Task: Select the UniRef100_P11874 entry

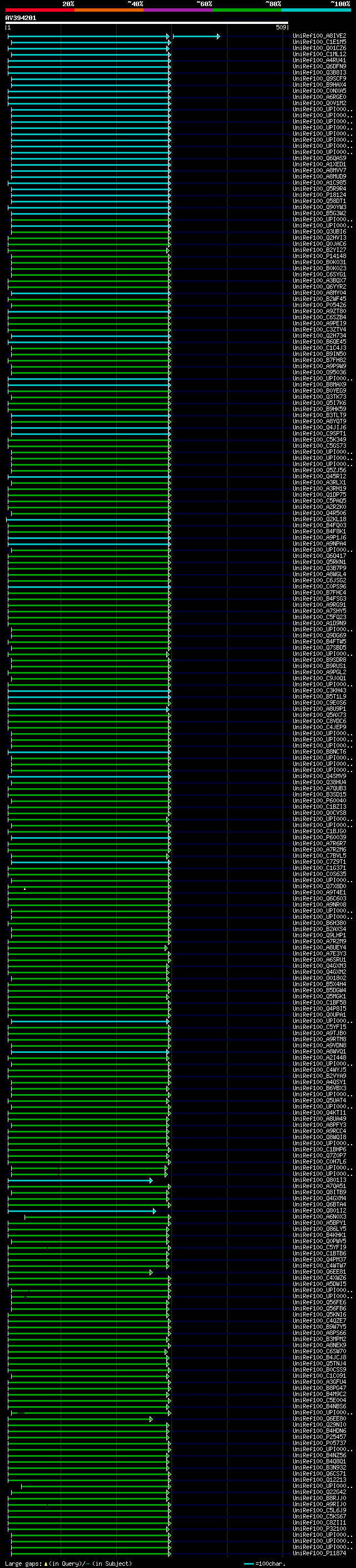Action: [x=319, y=1553]
